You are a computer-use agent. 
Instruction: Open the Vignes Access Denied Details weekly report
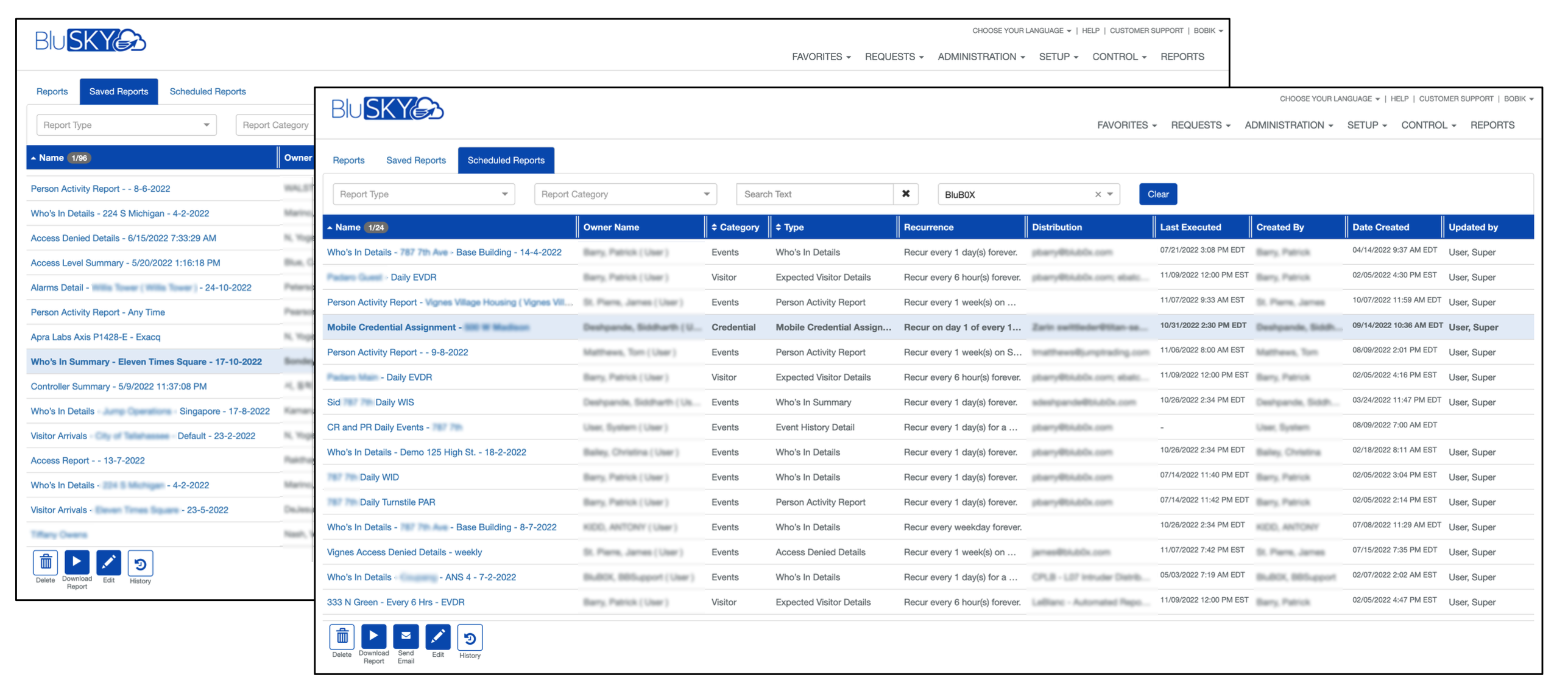[x=404, y=552]
